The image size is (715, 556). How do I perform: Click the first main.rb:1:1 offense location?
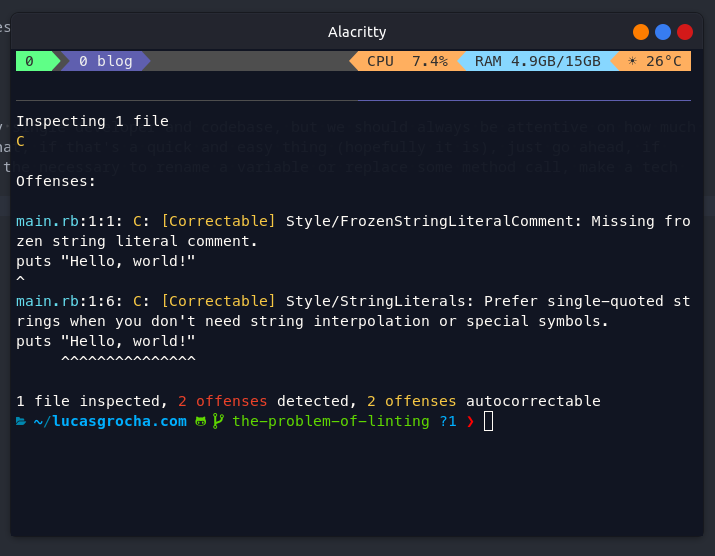(x=69, y=221)
